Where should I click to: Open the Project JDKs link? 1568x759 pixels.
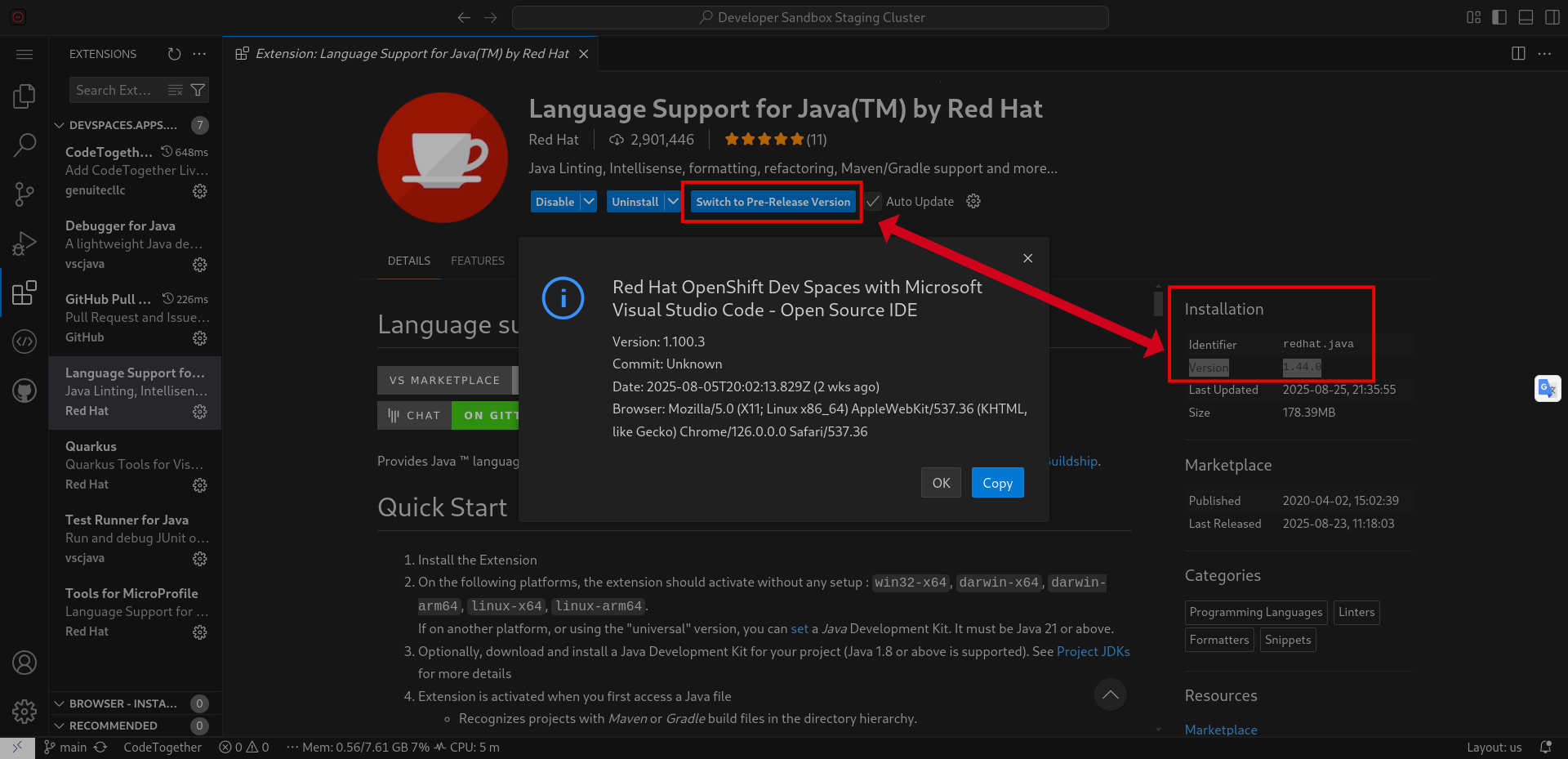coord(1094,651)
